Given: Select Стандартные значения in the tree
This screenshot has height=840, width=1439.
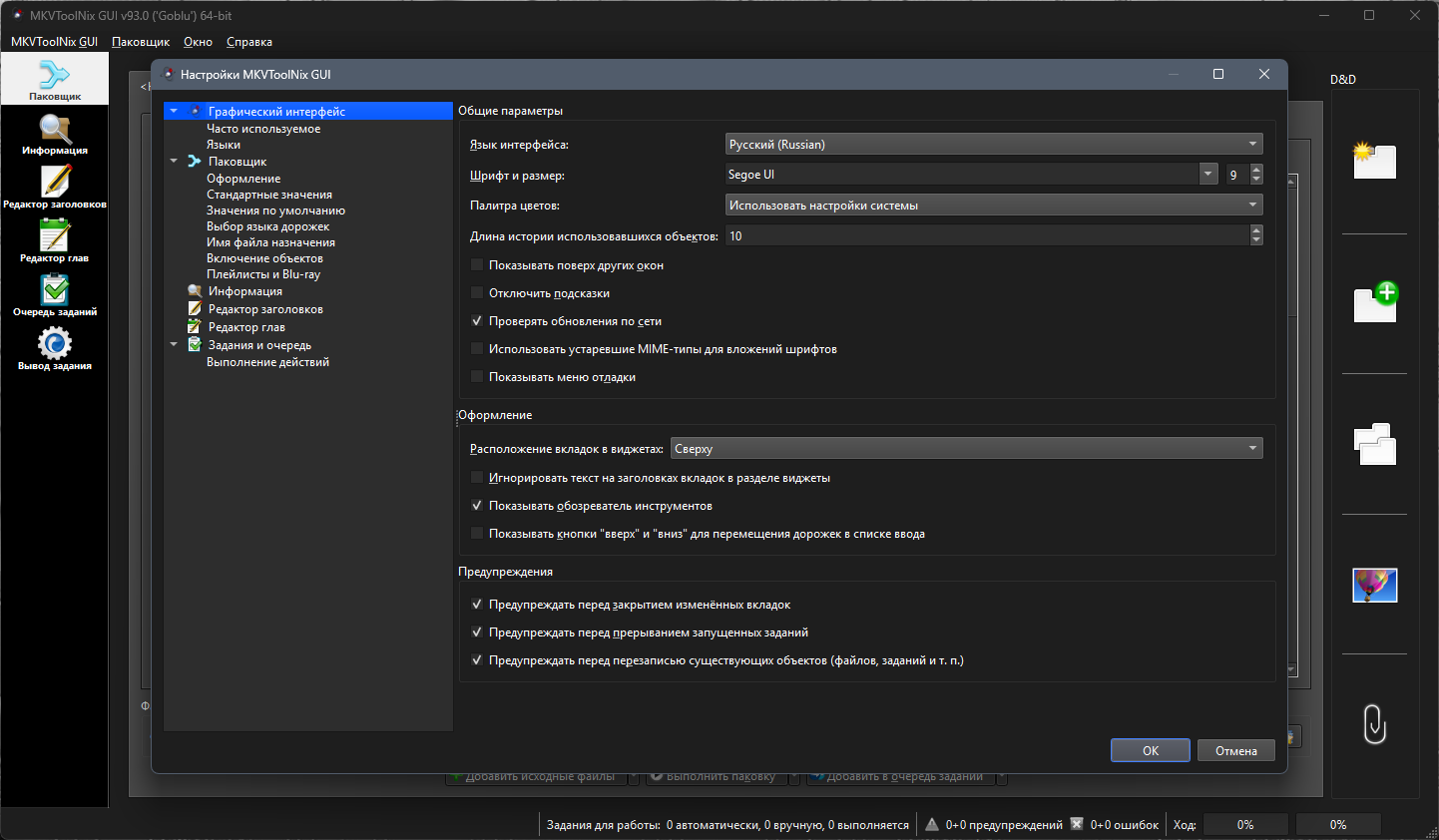Looking at the screenshot, I should click(x=269, y=195).
